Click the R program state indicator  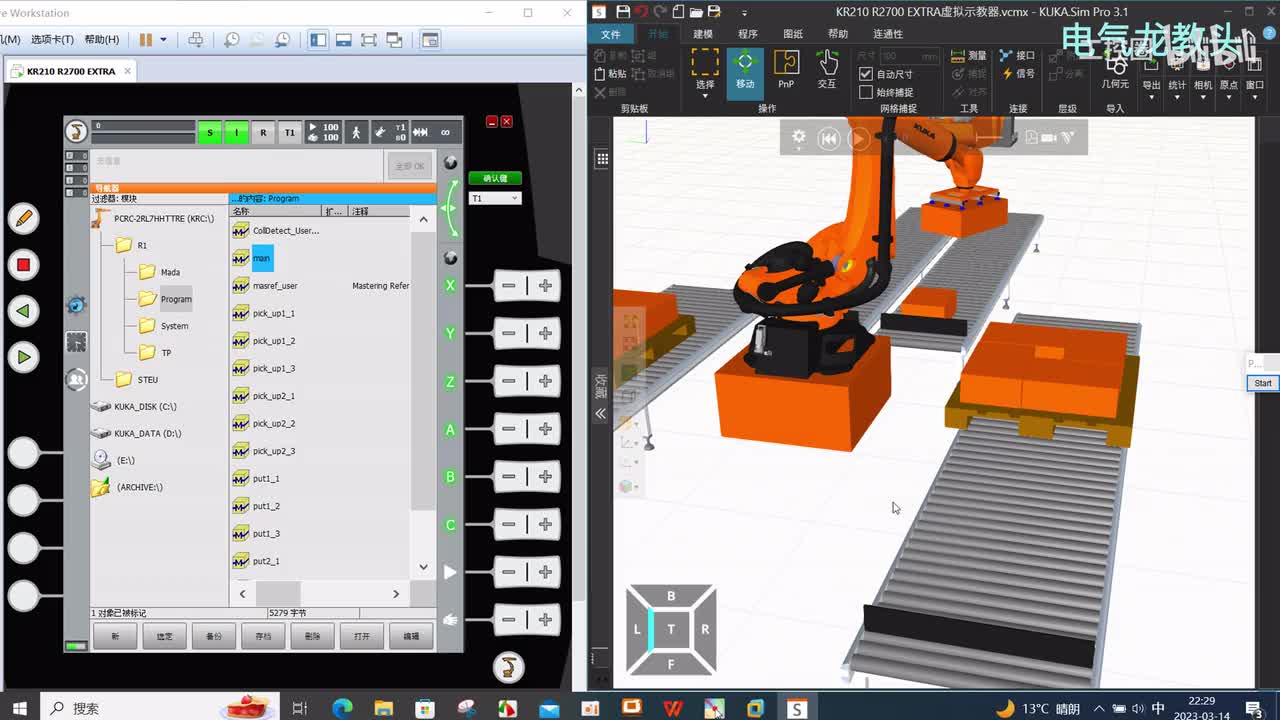pyautogui.click(x=263, y=132)
